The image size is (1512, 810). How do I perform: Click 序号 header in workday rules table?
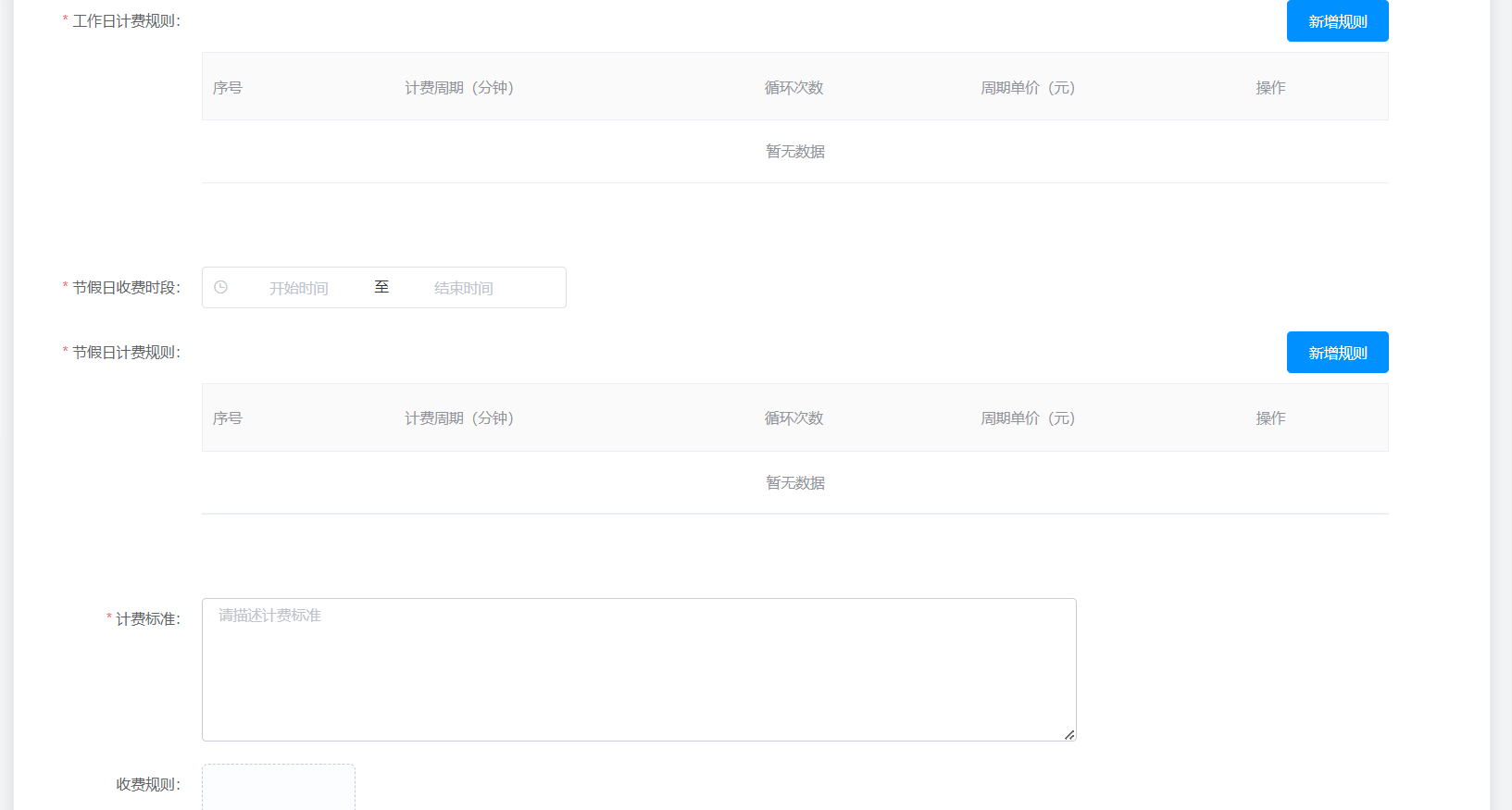[228, 87]
